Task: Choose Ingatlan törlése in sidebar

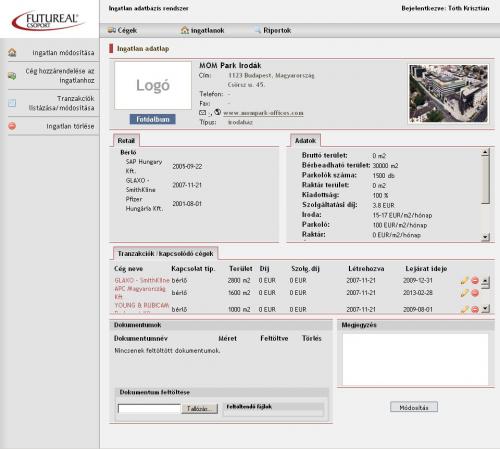Action: [70, 126]
